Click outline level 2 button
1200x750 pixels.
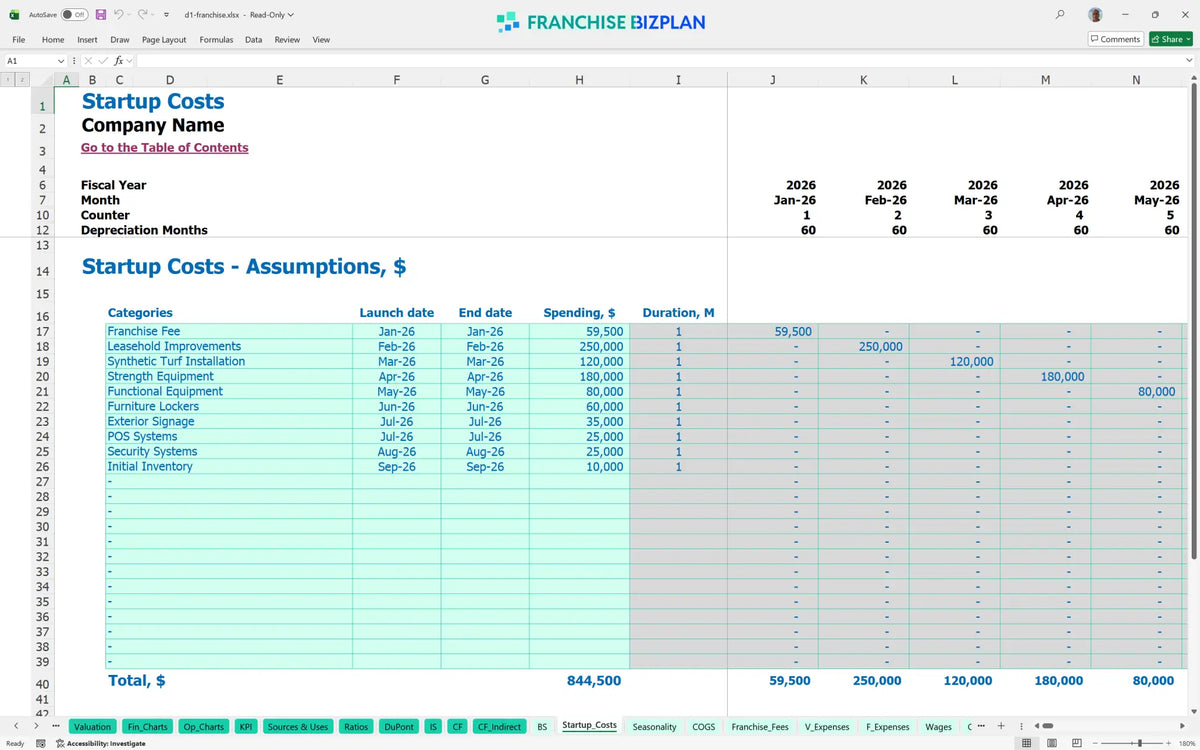coord(21,79)
